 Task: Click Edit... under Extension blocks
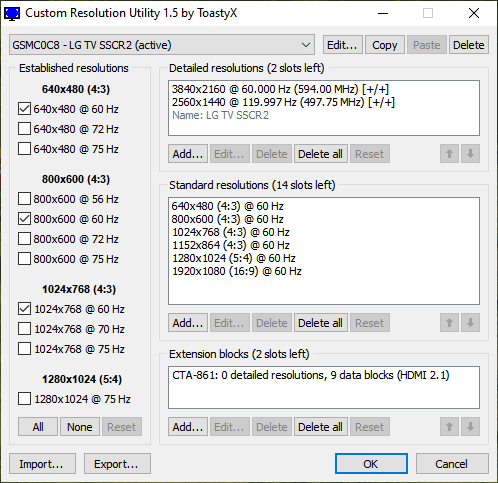tap(230, 427)
